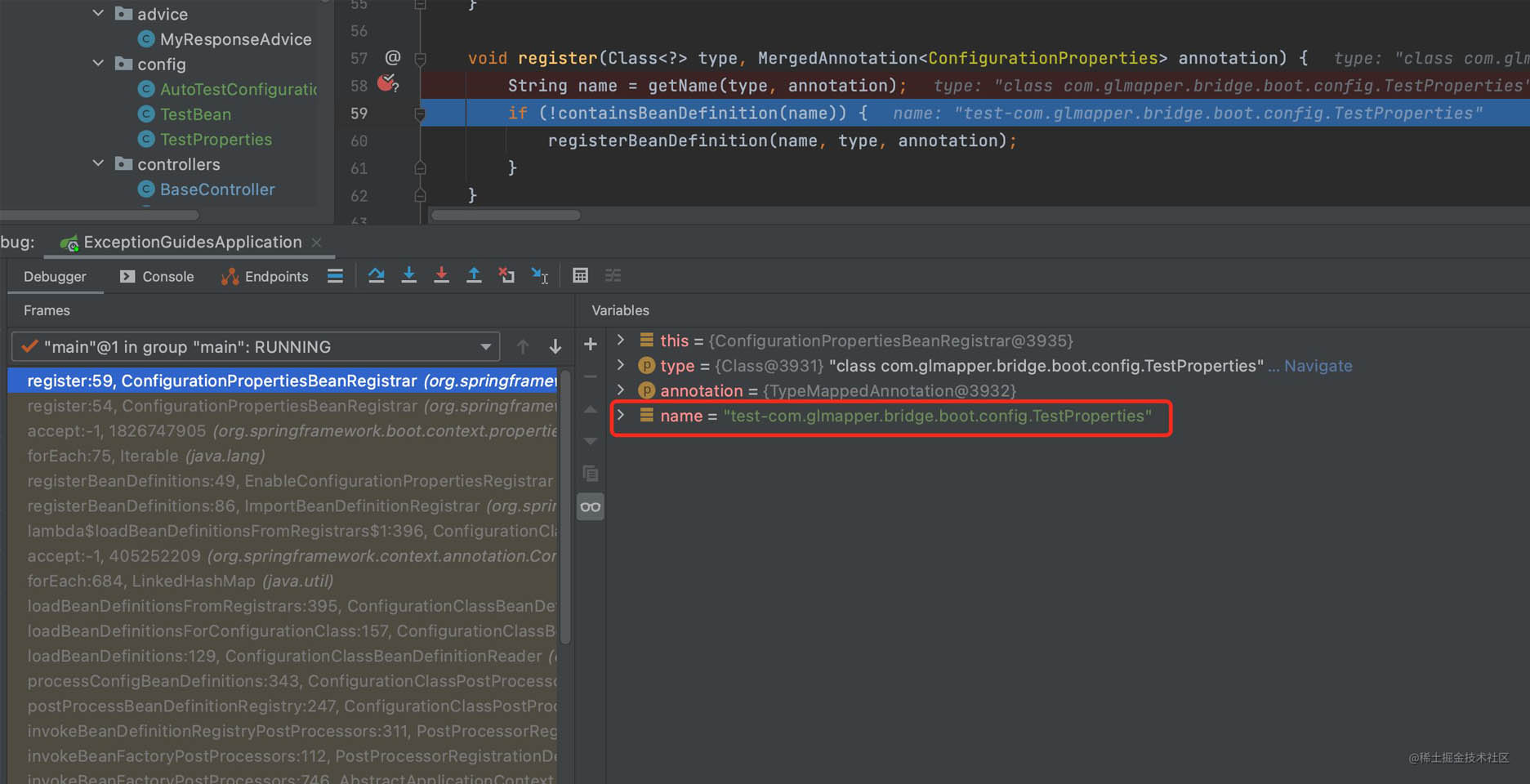The height and width of the screenshot is (784, 1530).
Task: Select frame register:54, ConfigurationPropertiesBeanRegistrar
Action: [283, 406]
